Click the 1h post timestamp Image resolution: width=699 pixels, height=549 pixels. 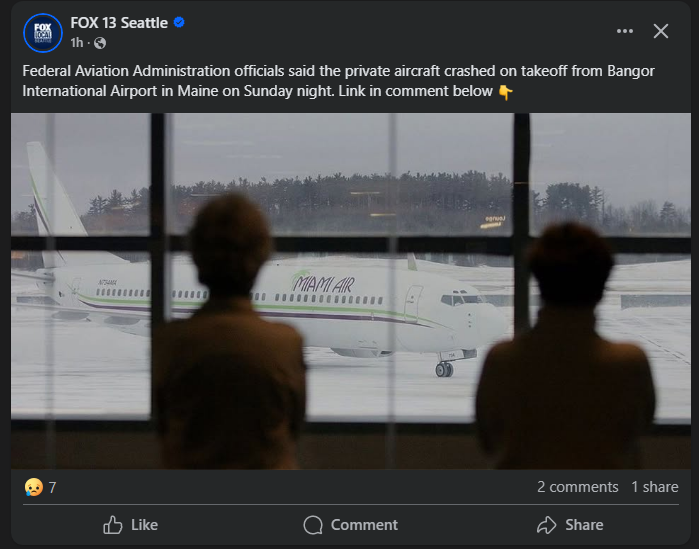[x=77, y=43]
